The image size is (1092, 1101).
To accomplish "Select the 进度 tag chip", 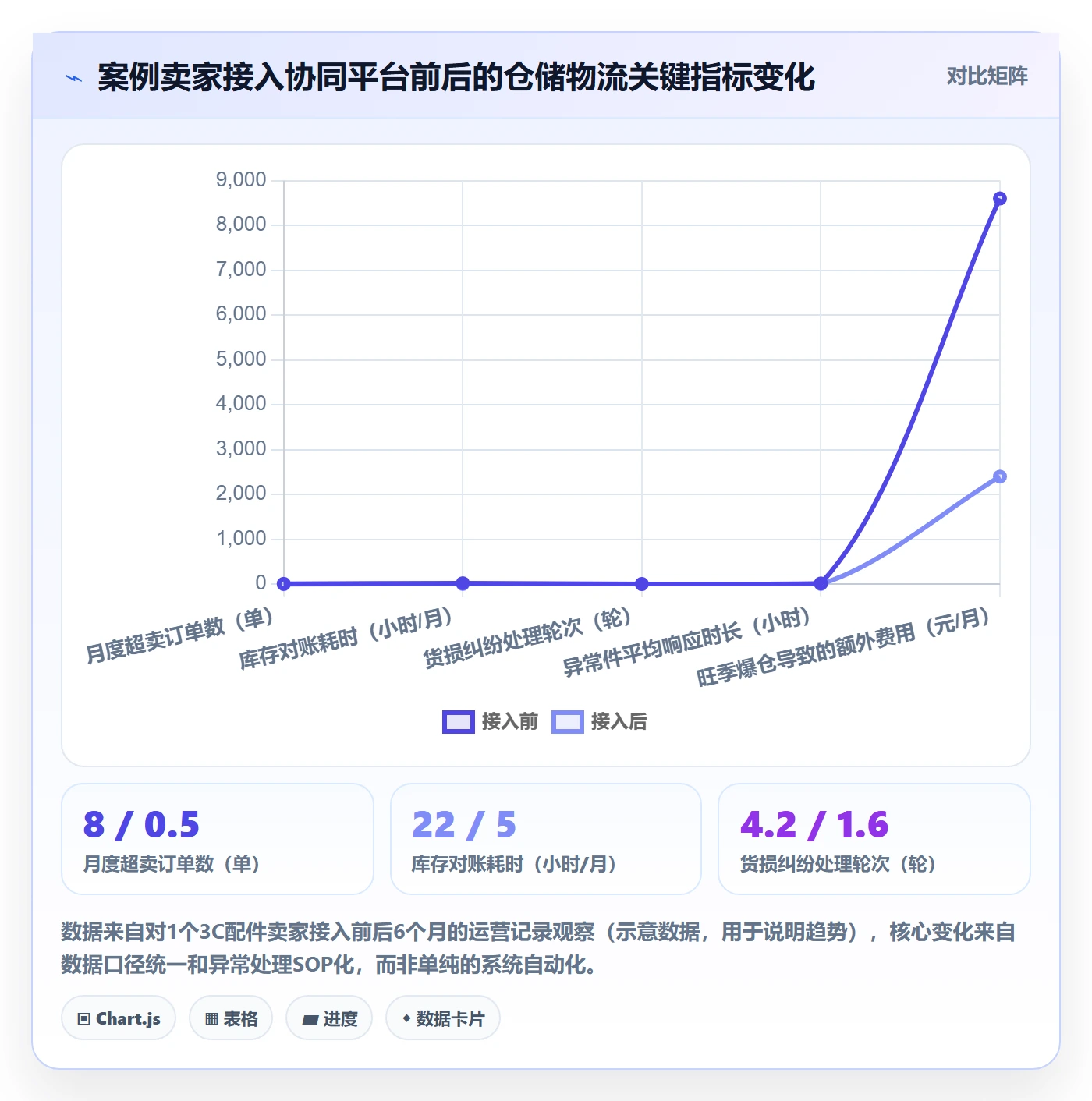I will click(329, 1018).
